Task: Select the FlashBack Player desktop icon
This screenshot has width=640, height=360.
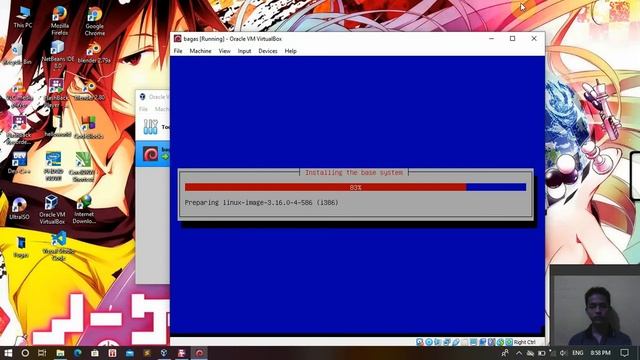Action: point(56,92)
